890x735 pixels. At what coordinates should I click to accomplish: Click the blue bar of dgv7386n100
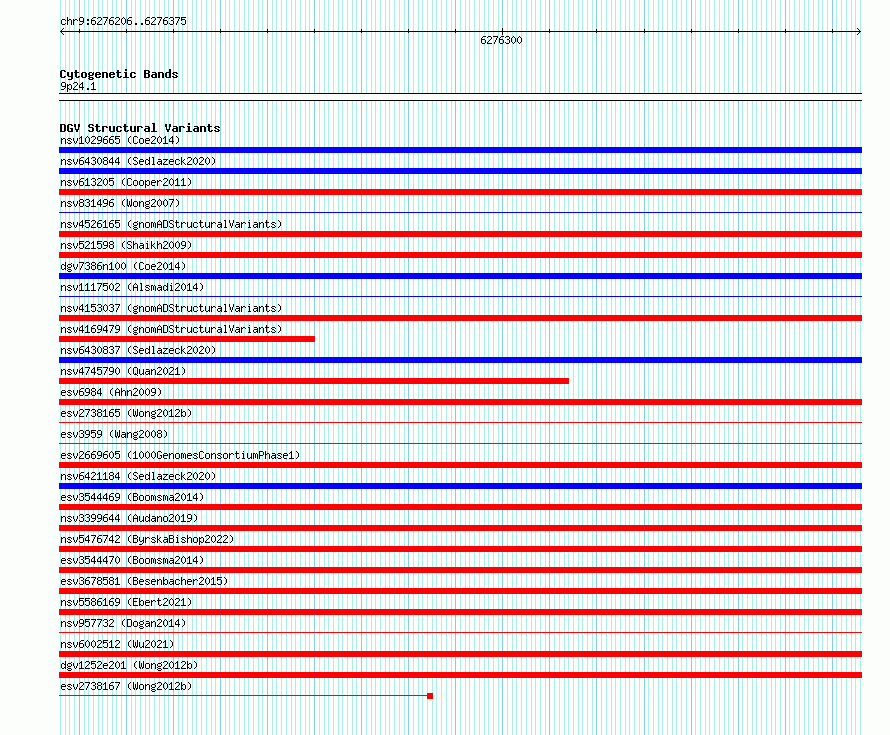point(460,276)
